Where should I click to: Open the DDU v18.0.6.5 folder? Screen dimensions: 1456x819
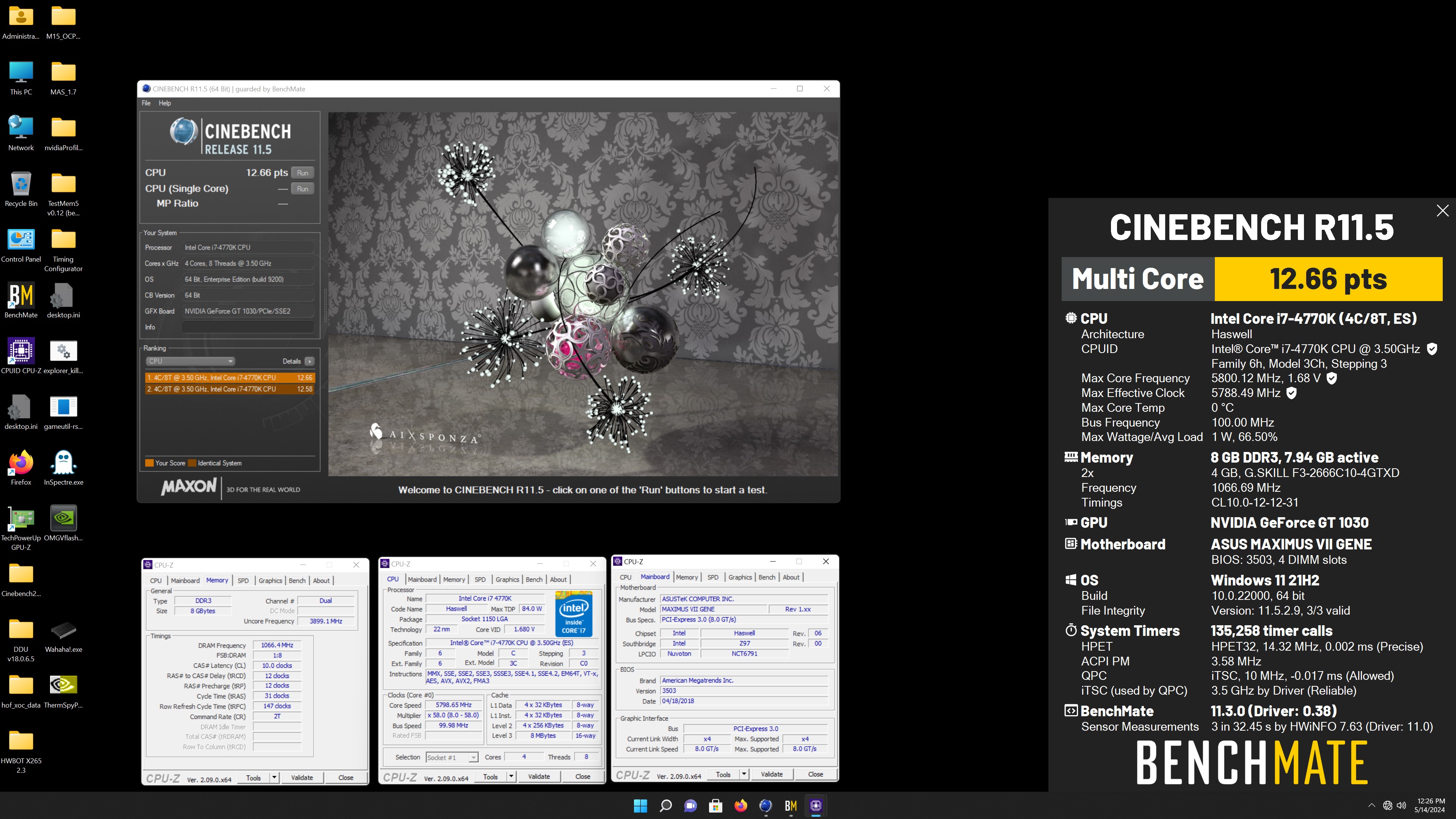pyautogui.click(x=21, y=639)
